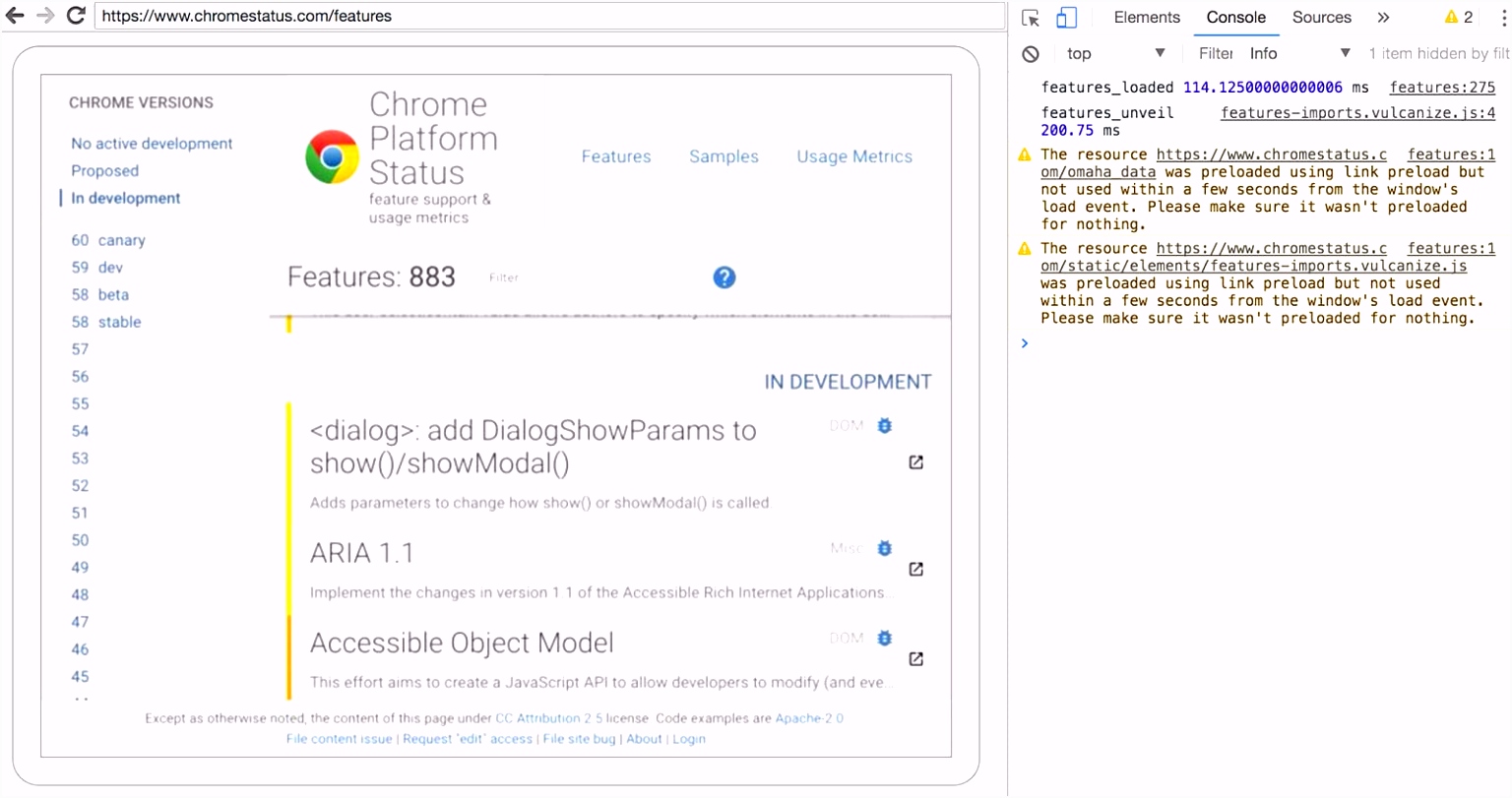The image size is (1512, 798).
Task: Open the DevTools Elements tab
Action: [x=1147, y=18]
